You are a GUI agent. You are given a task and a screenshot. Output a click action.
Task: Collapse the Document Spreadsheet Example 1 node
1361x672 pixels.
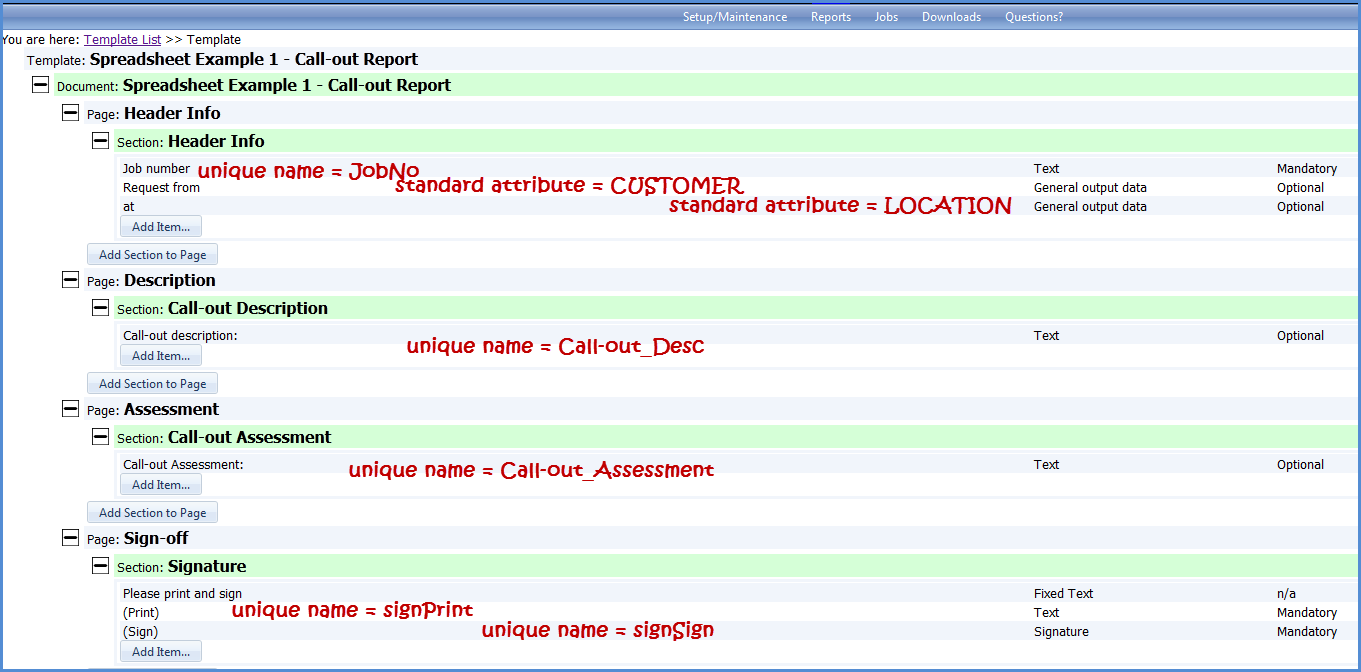coord(40,85)
